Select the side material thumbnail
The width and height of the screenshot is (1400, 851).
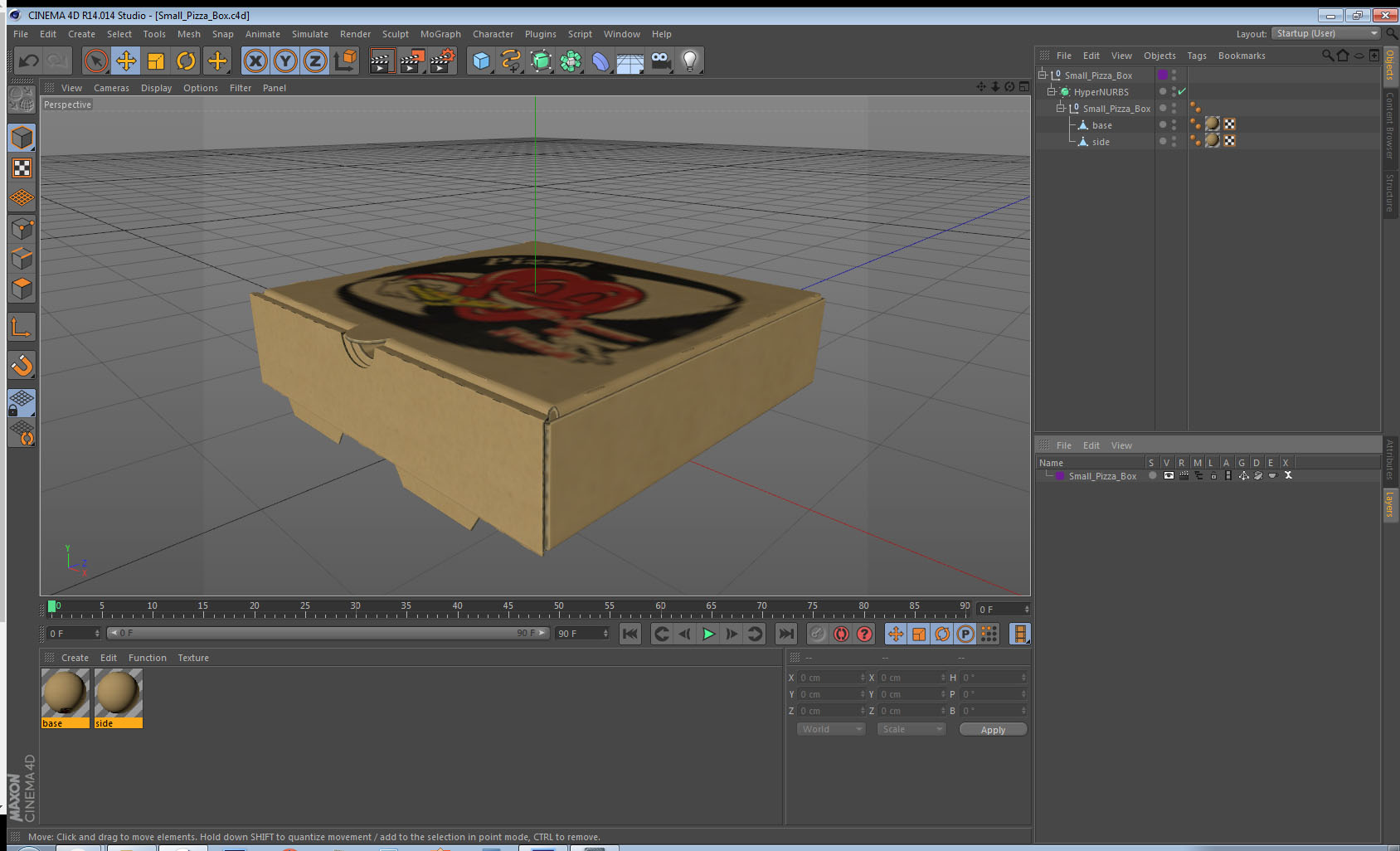click(118, 698)
